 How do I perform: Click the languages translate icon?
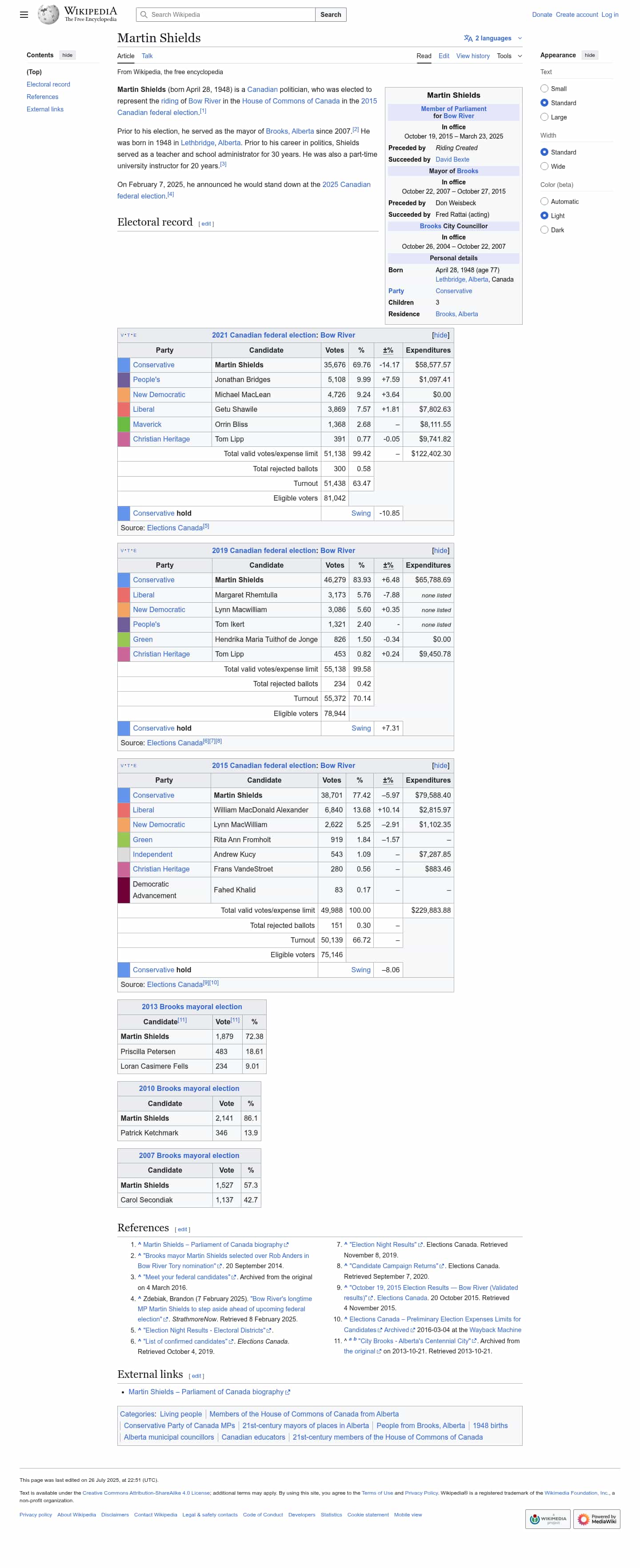pyautogui.click(x=468, y=38)
